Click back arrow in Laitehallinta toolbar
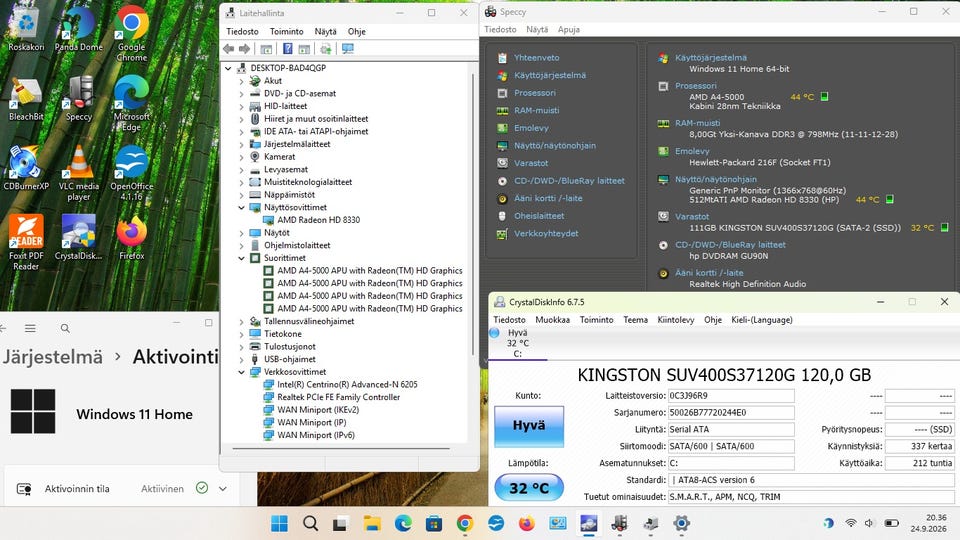The image size is (960, 540). pos(229,49)
